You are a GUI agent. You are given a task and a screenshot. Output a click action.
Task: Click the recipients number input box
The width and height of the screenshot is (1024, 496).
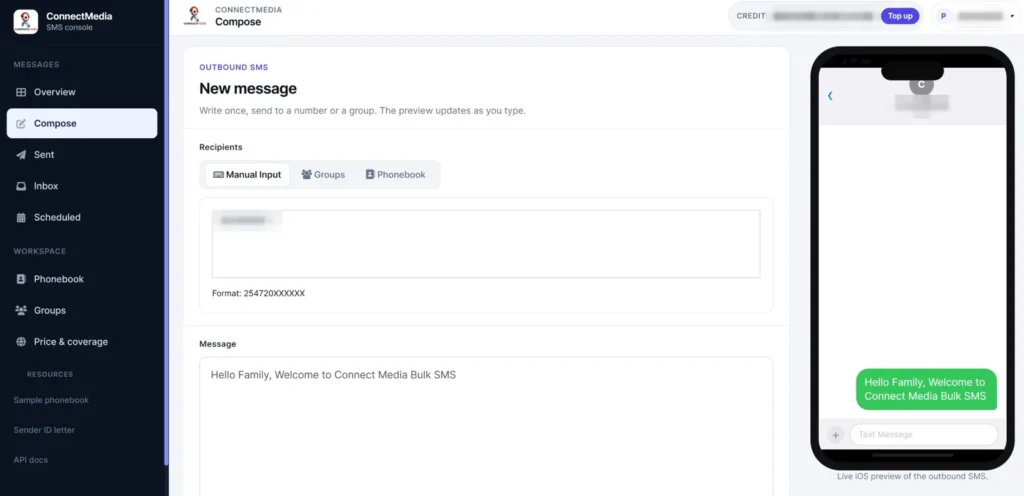tap(486, 243)
